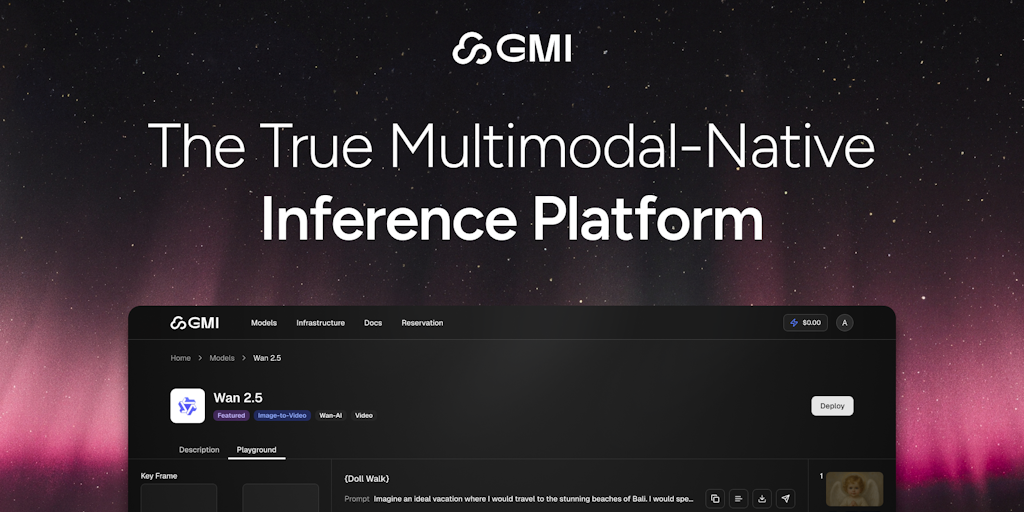Click the $0.00 credit balance button
The image size is (1024, 512).
[805, 323]
